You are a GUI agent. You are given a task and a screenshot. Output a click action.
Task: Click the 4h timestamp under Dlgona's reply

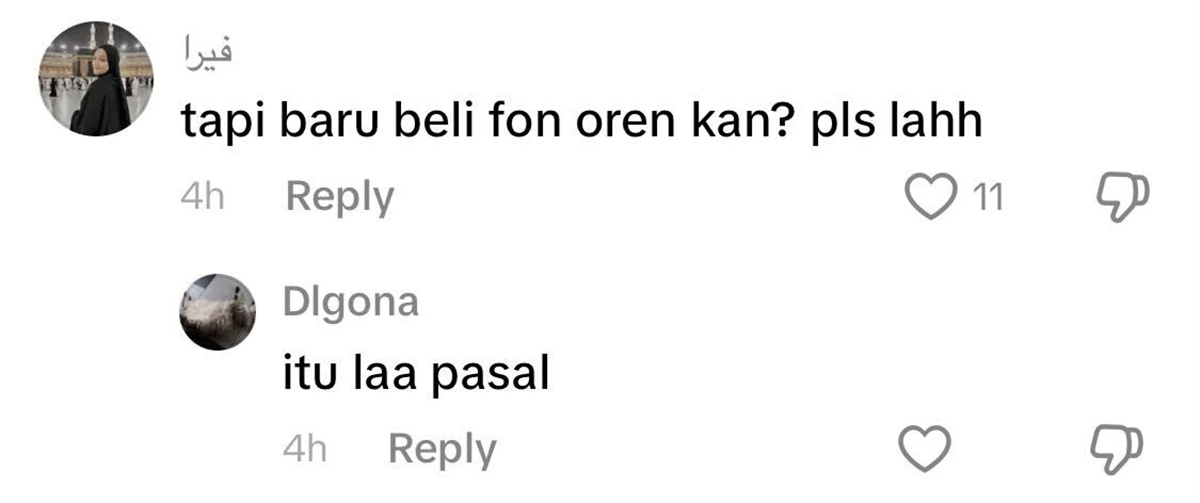pos(304,449)
